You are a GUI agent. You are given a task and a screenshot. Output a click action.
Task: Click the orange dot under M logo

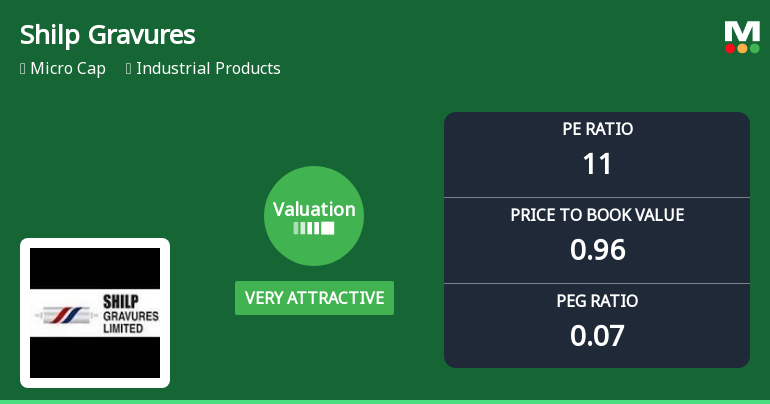click(x=742, y=48)
